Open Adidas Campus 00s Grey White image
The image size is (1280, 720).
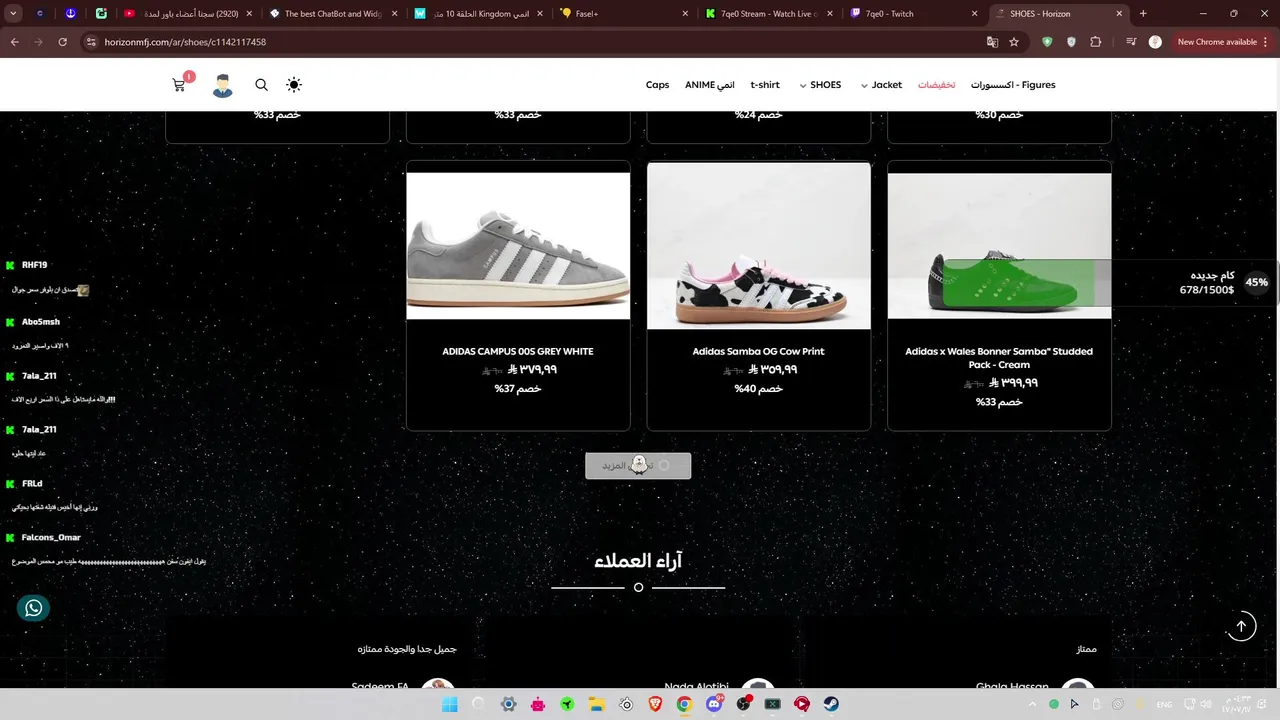click(518, 246)
